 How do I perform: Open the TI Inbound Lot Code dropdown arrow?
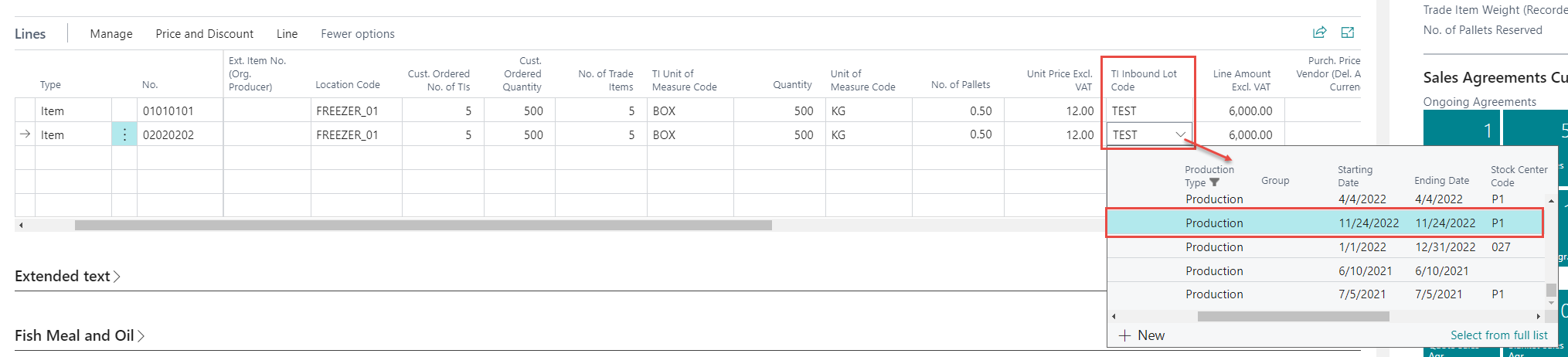pyautogui.click(x=1181, y=134)
